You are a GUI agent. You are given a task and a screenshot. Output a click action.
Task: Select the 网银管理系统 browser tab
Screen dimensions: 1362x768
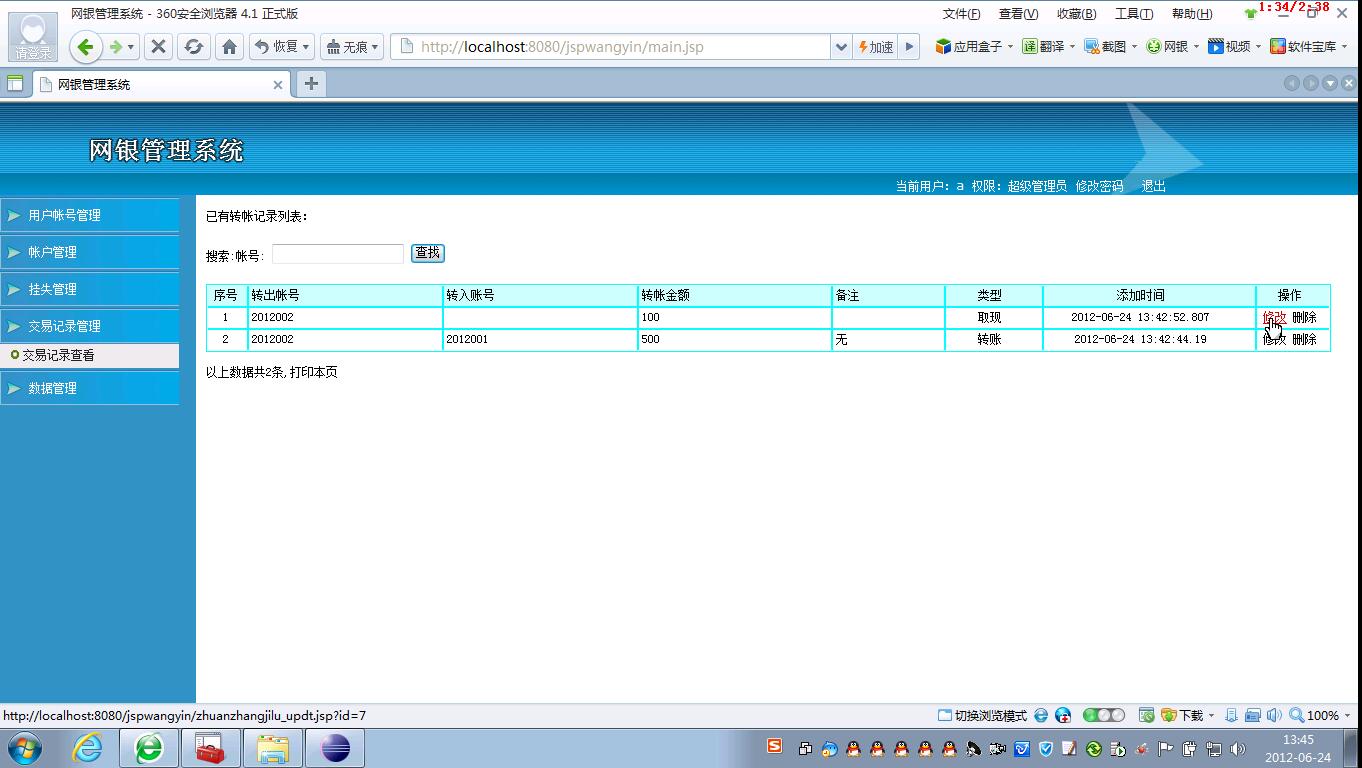pyautogui.click(x=160, y=84)
